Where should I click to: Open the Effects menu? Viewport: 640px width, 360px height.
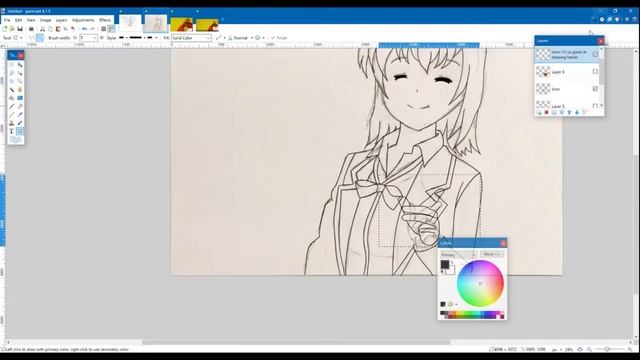(105, 20)
